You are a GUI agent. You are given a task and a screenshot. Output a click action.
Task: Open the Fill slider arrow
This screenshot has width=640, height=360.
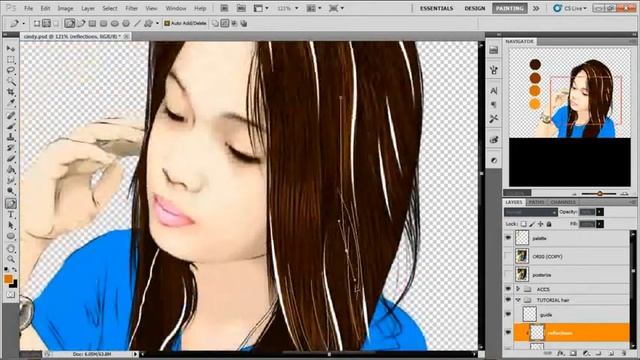[600, 224]
